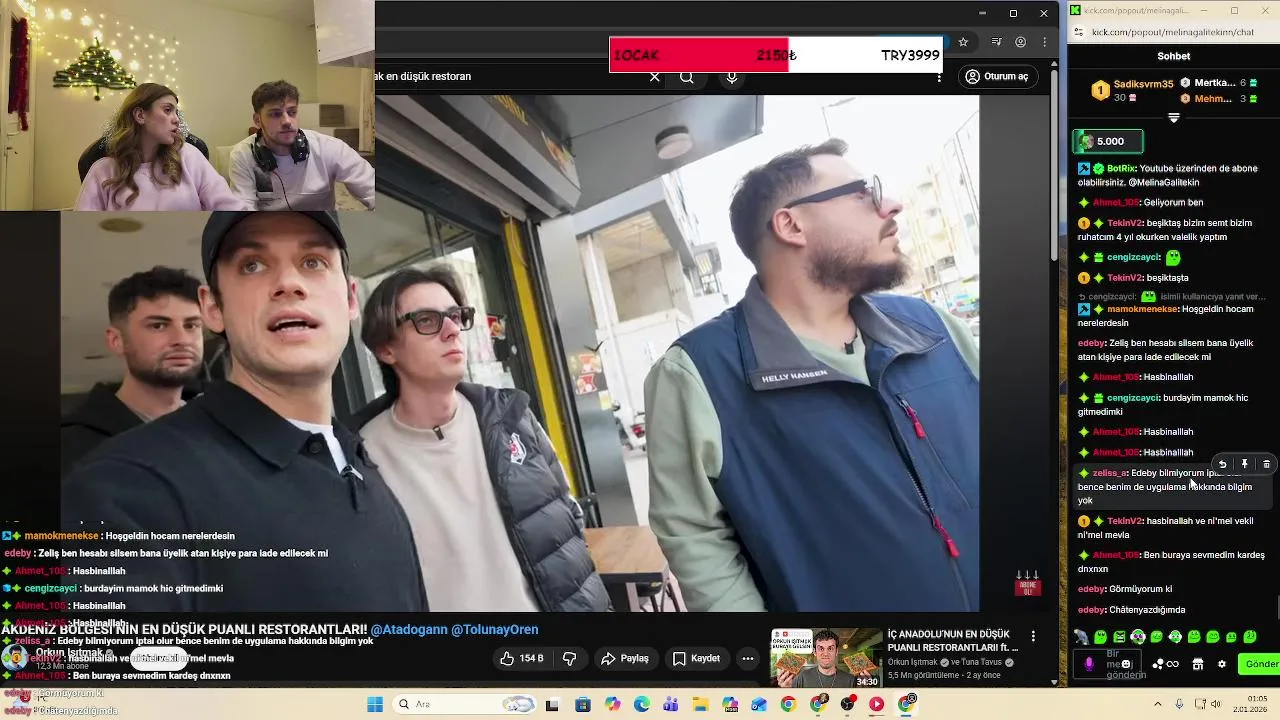1280x720 pixels.
Task: Open the emoji picker smiley in chat input
Action: 1126,664
